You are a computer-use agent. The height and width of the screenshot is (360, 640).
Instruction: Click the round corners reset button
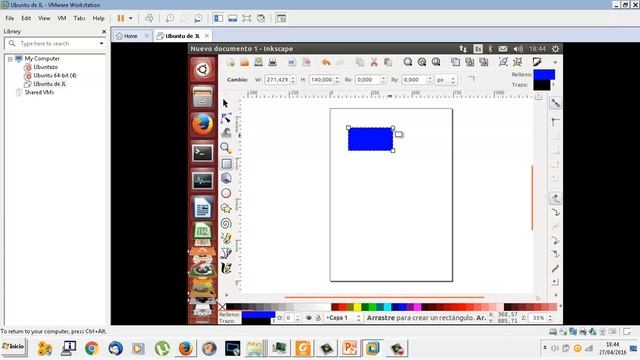[471, 78]
